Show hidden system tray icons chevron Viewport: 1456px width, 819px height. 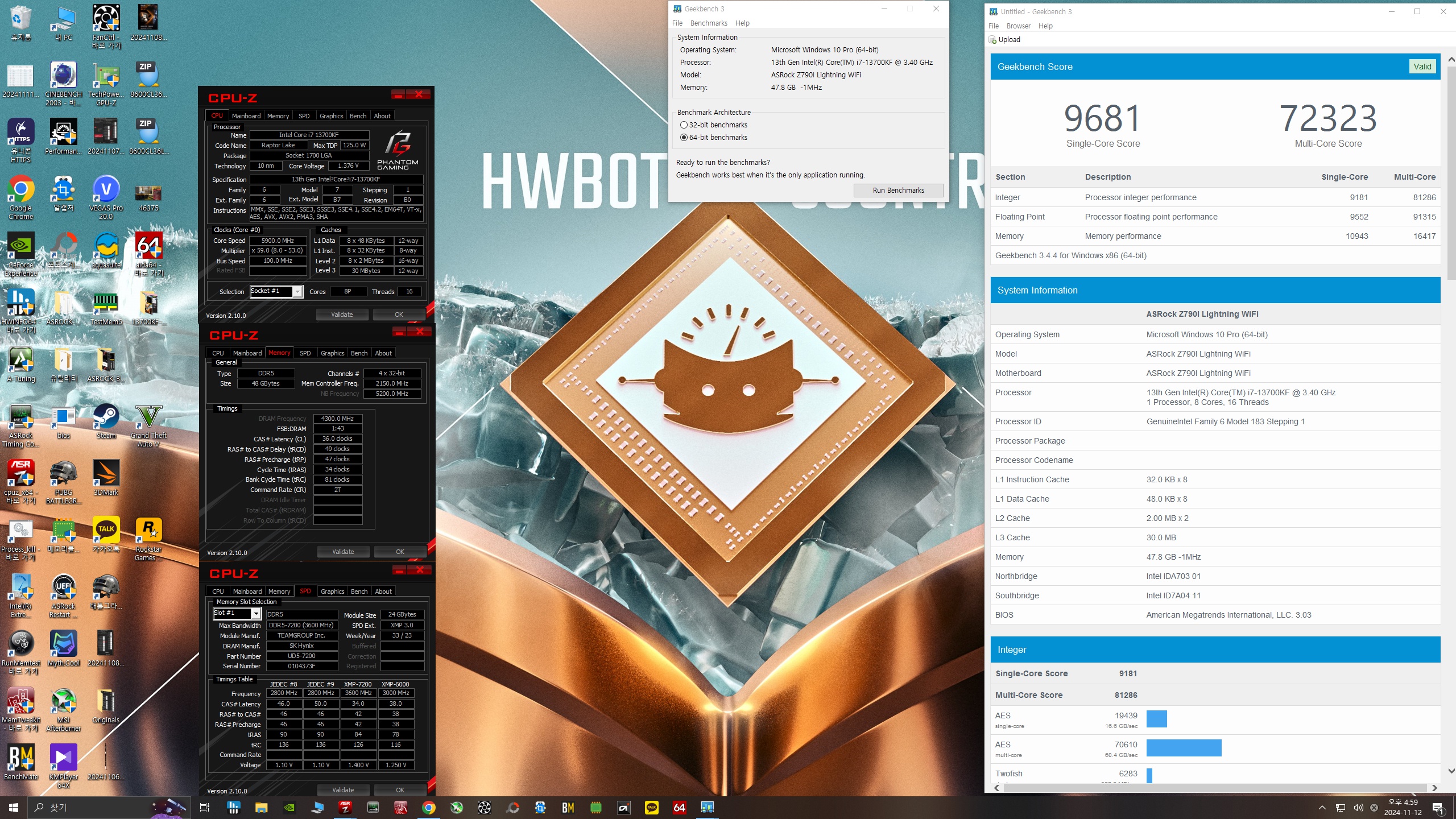[1322, 808]
